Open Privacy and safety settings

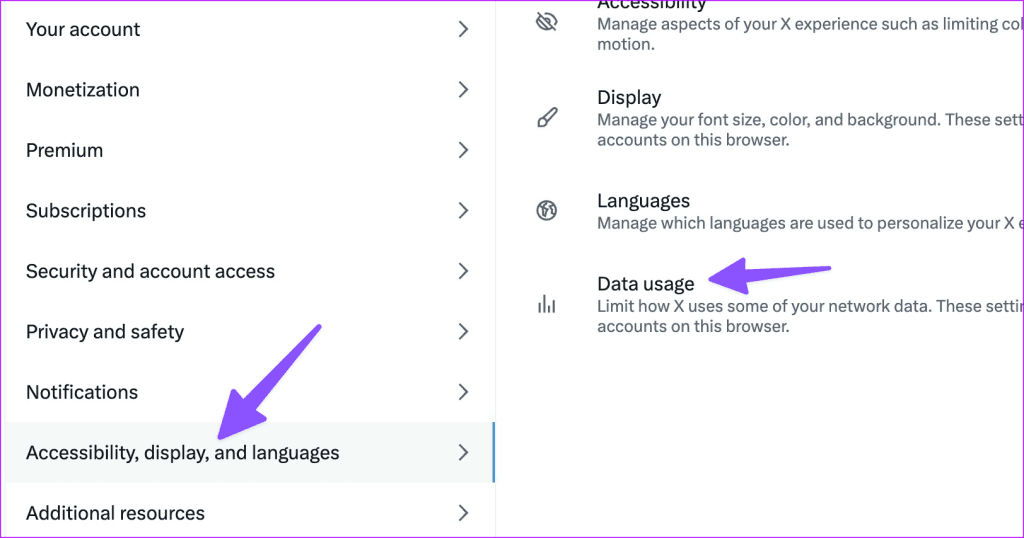click(248, 332)
